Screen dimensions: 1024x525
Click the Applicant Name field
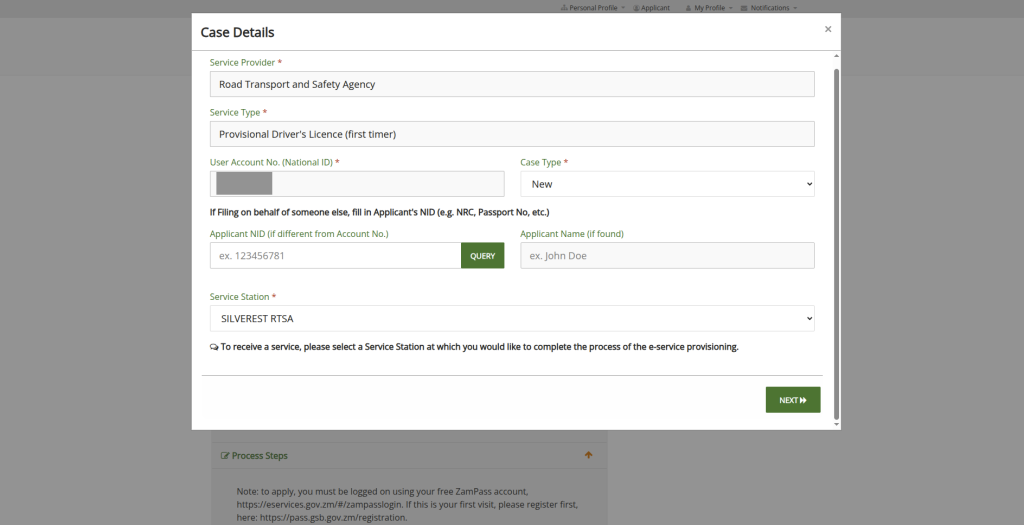(x=667, y=256)
